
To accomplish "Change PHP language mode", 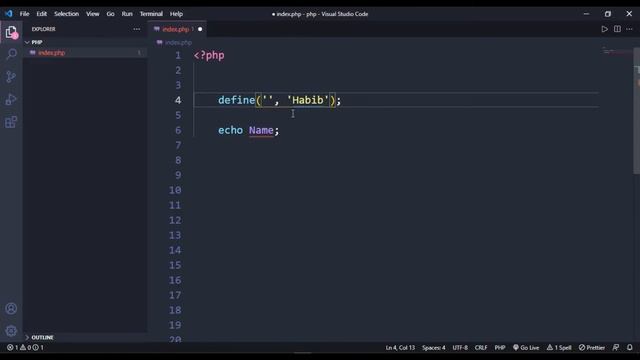I will (500, 348).
